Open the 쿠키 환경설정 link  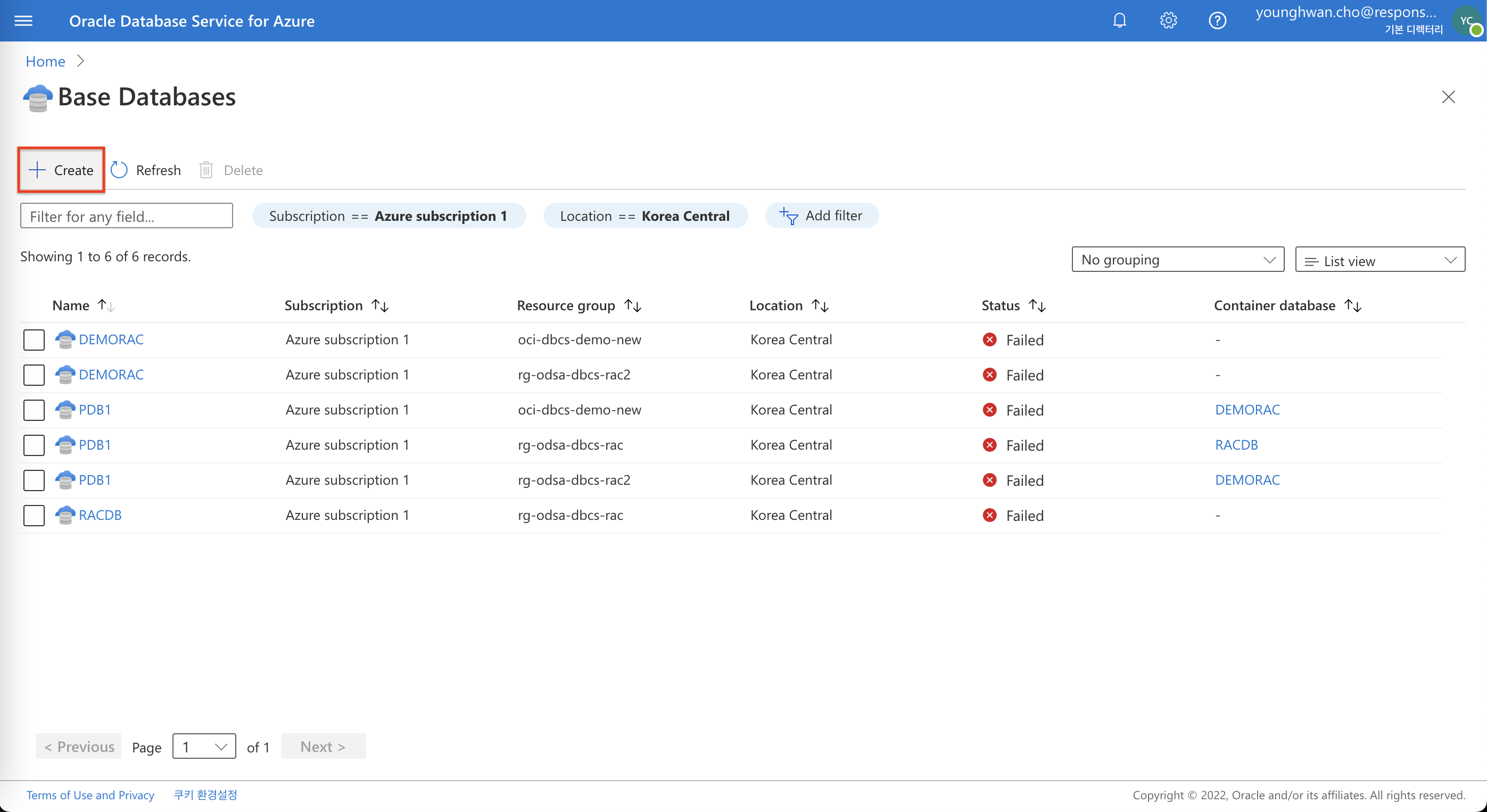(x=205, y=794)
